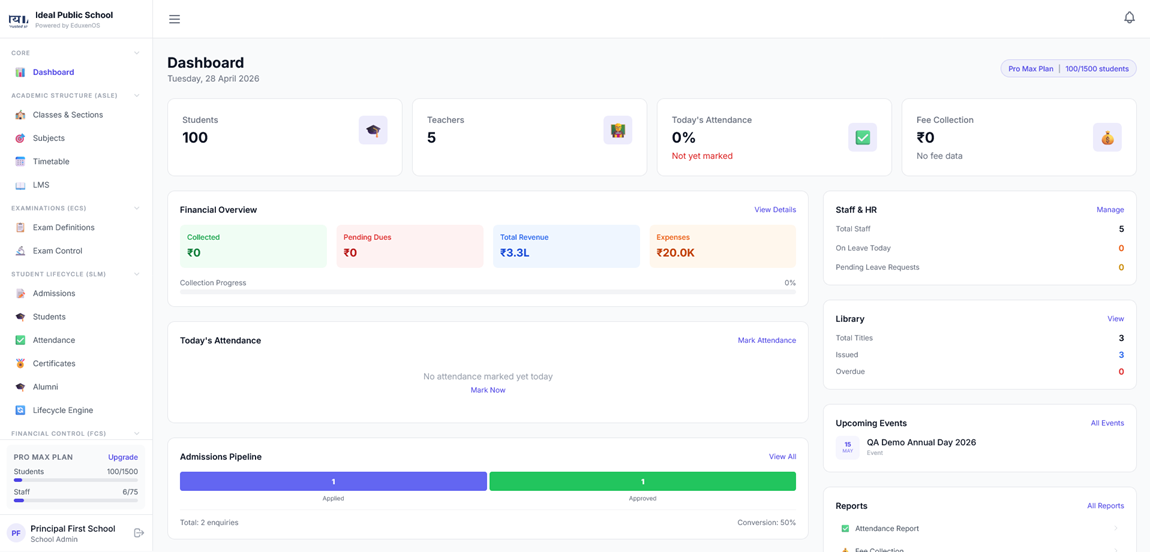The width and height of the screenshot is (1150, 552).
Task: Click the green check icon in Today's Attendance card
Action: pyautogui.click(x=862, y=137)
